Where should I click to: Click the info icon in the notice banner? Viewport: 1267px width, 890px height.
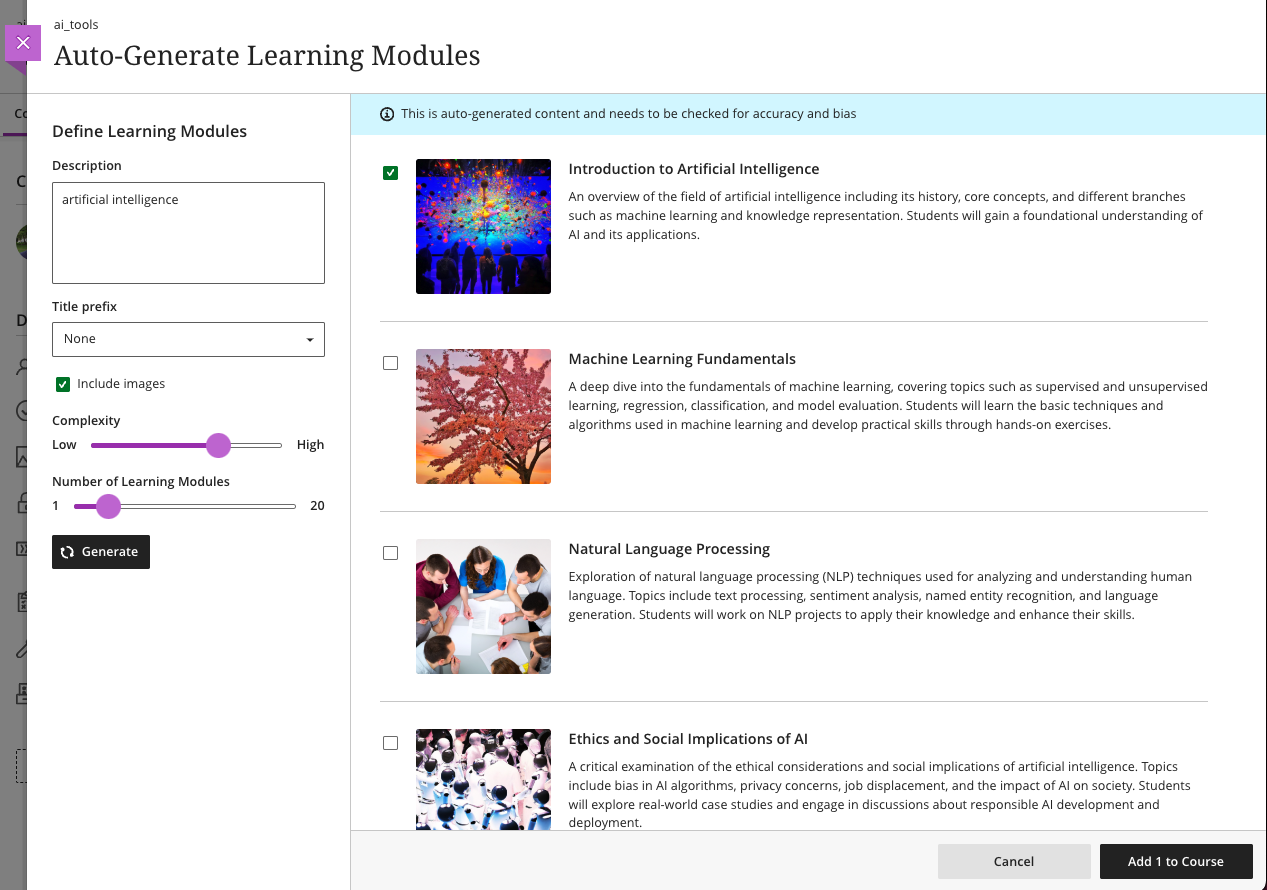[x=387, y=114]
